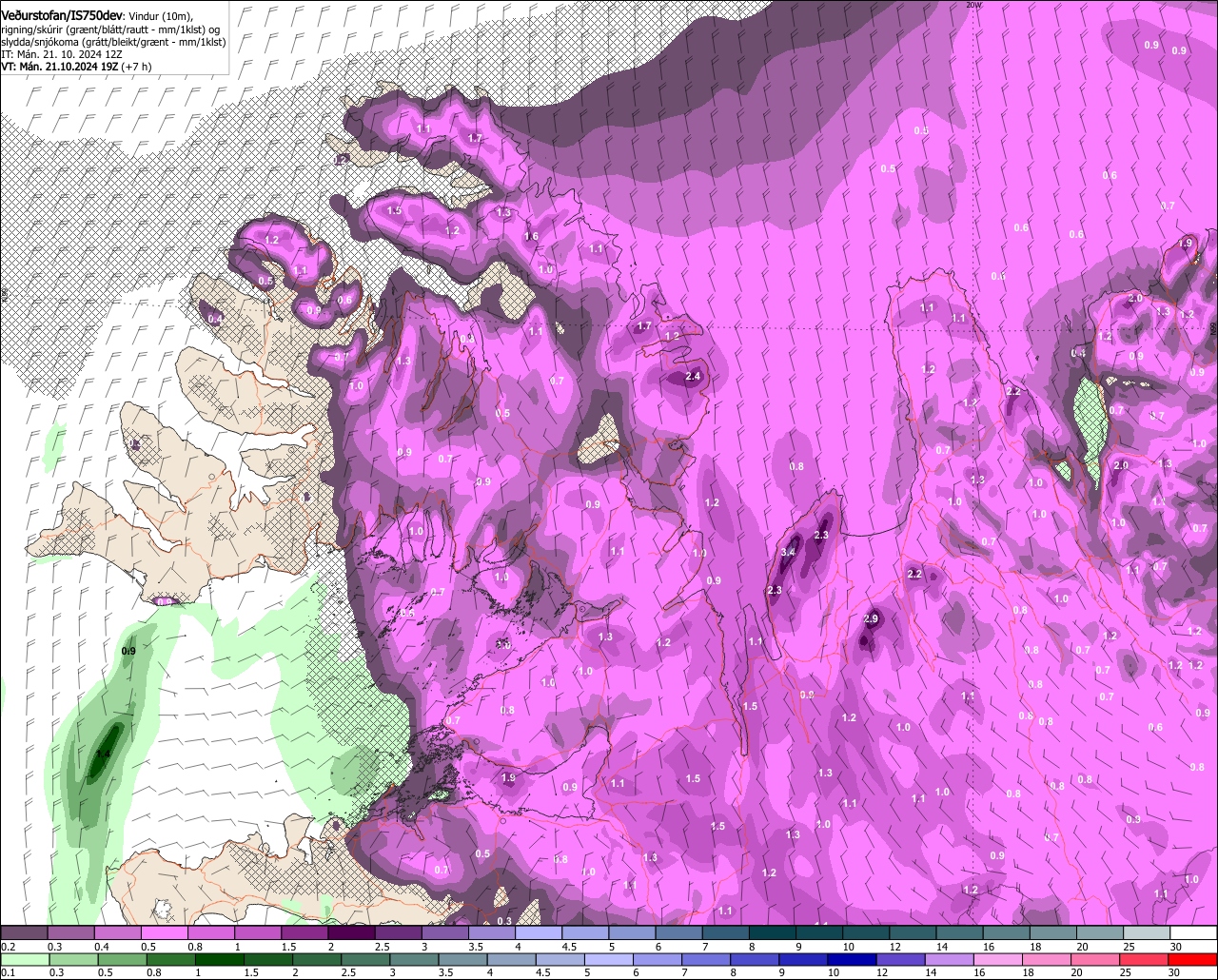Viewport: 1218px width, 980px height.
Task: Click the 3.4 precipitation value on the map
Action: click(x=788, y=552)
